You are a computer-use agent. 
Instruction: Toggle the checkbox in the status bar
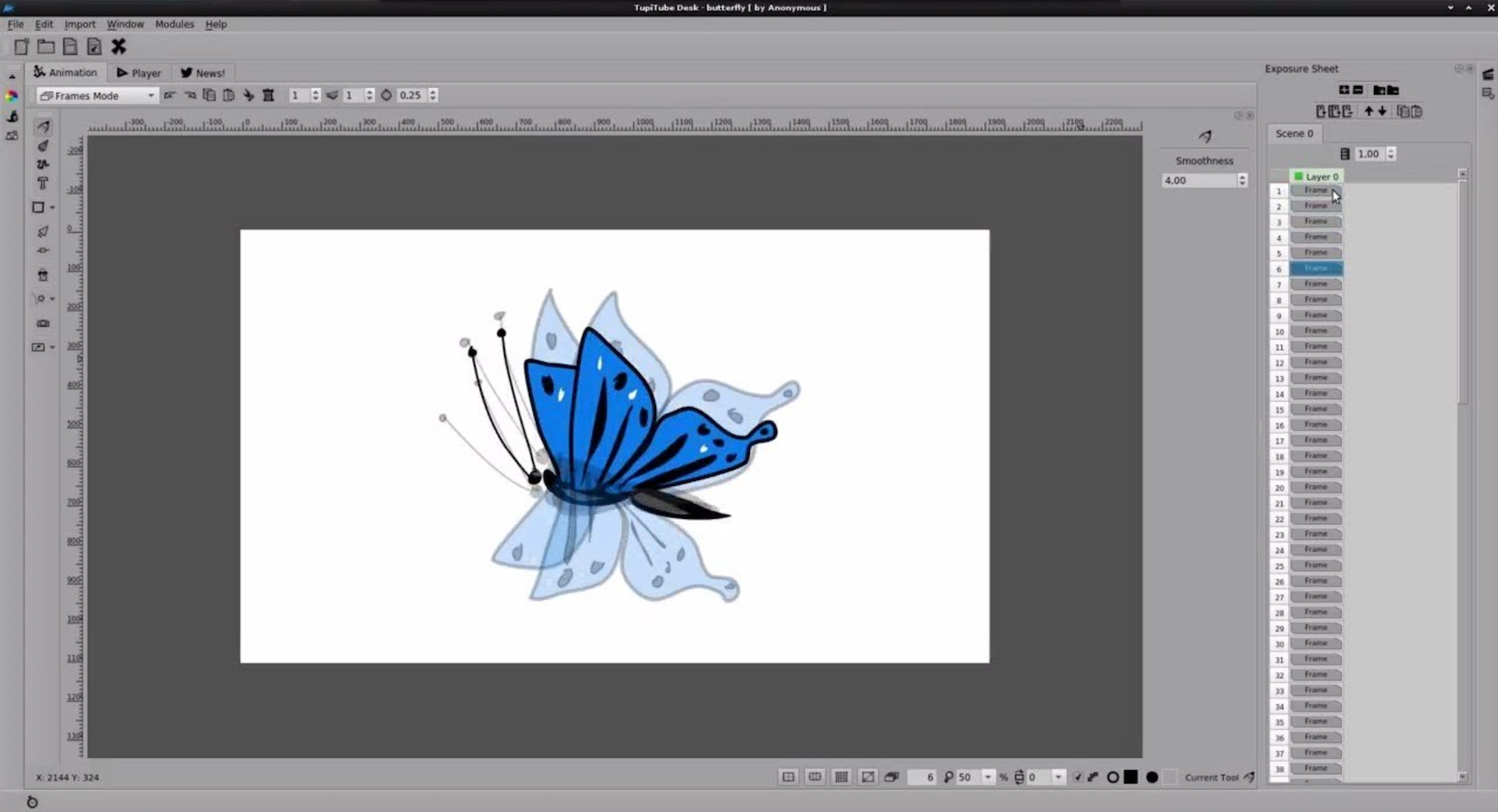pos(1078,778)
